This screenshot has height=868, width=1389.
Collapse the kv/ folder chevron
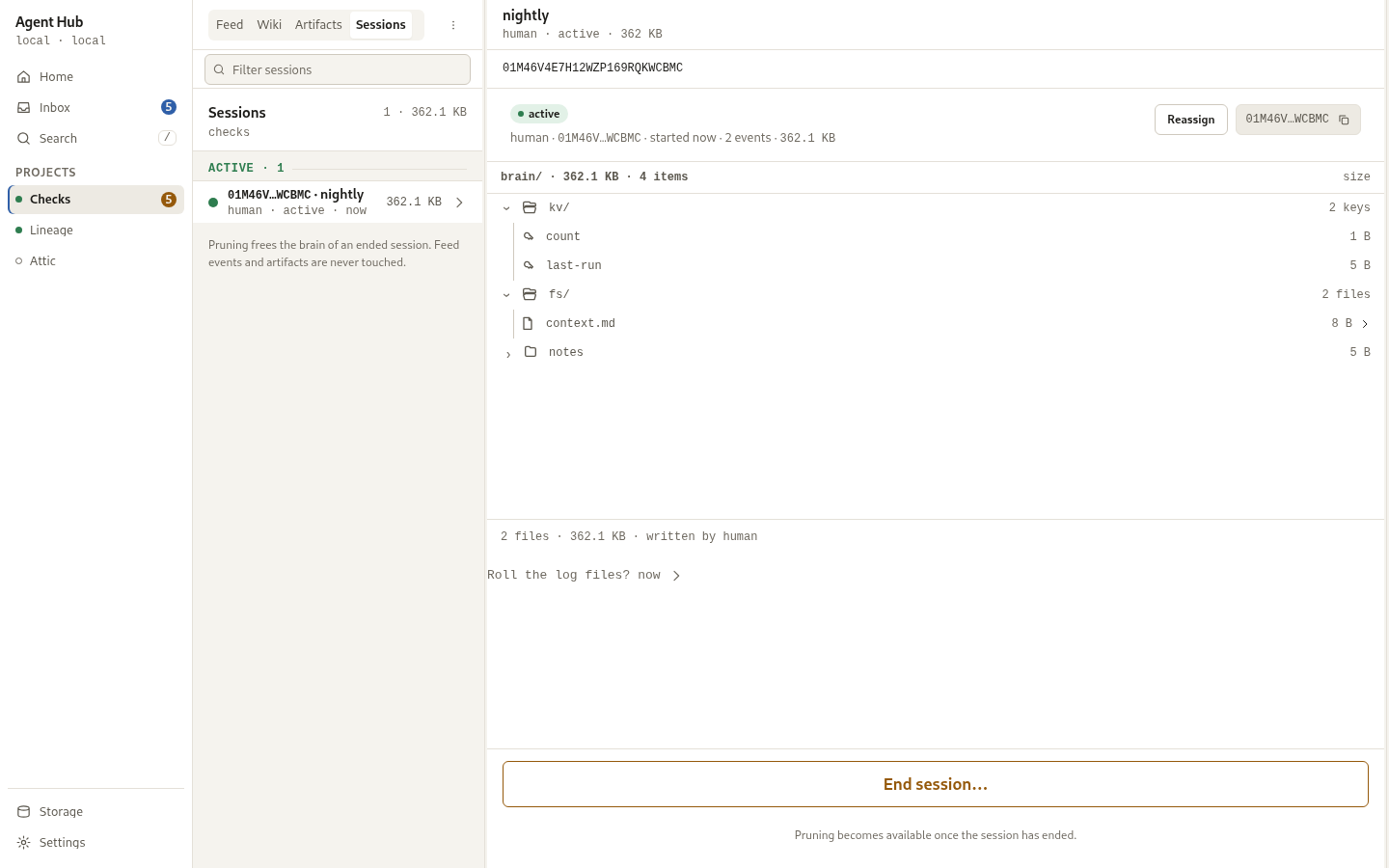click(506, 207)
